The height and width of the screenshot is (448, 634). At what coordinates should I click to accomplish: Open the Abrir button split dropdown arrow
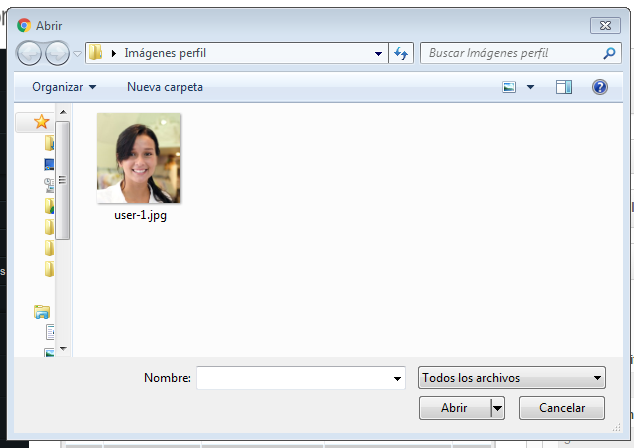pos(497,408)
